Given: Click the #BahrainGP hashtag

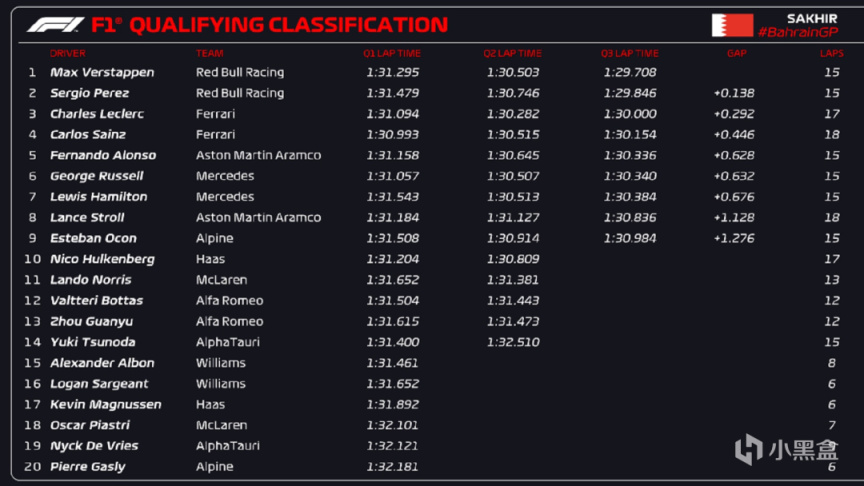Looking at the screenshot, I should click(x=797, y=33).
